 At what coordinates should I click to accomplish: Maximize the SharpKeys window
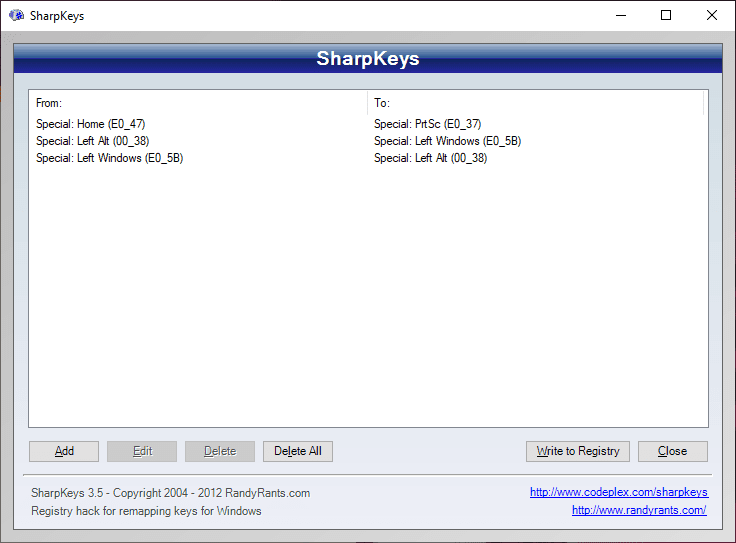point(666,15)
